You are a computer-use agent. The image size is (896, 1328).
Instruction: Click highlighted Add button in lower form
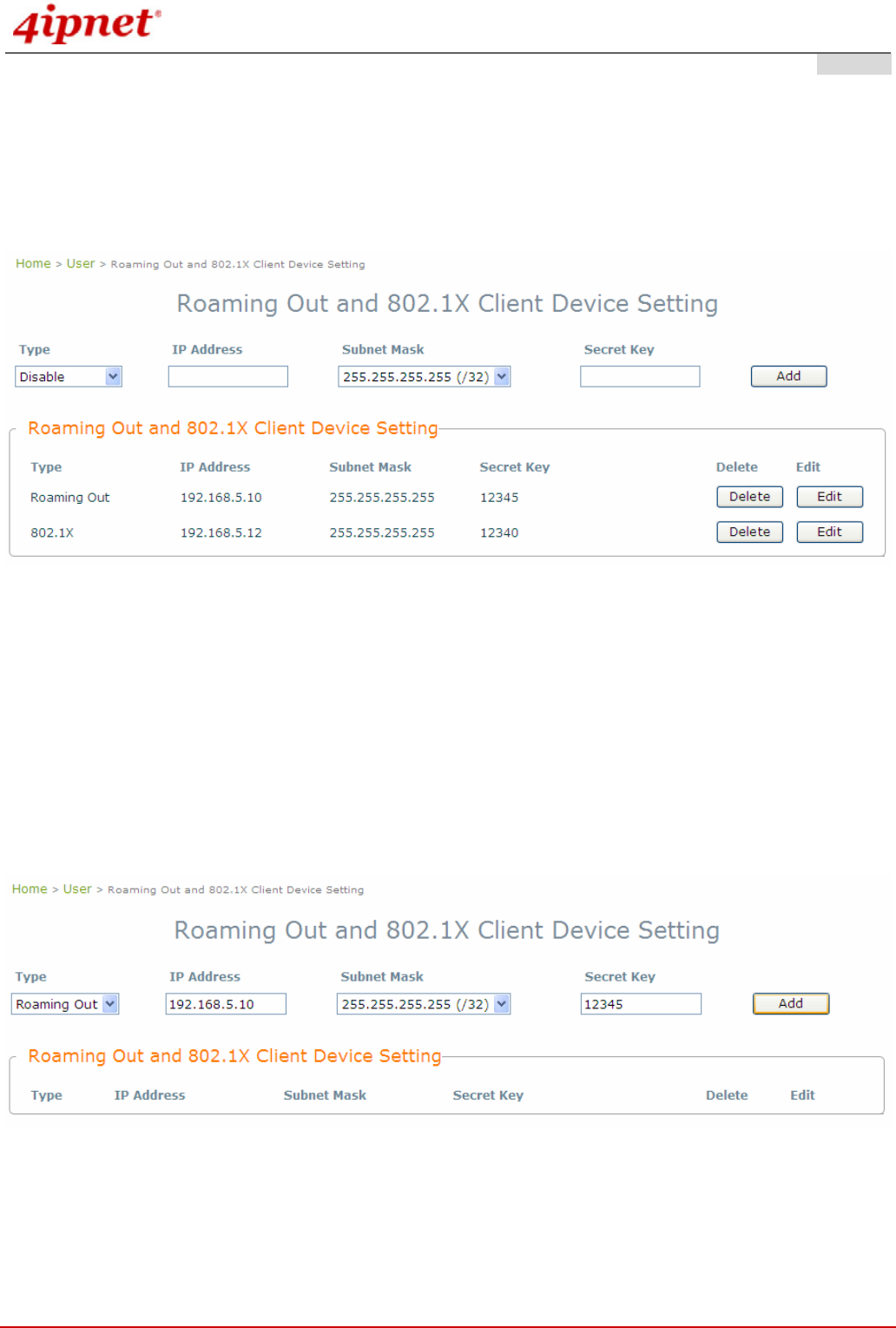coord(791,1003)
